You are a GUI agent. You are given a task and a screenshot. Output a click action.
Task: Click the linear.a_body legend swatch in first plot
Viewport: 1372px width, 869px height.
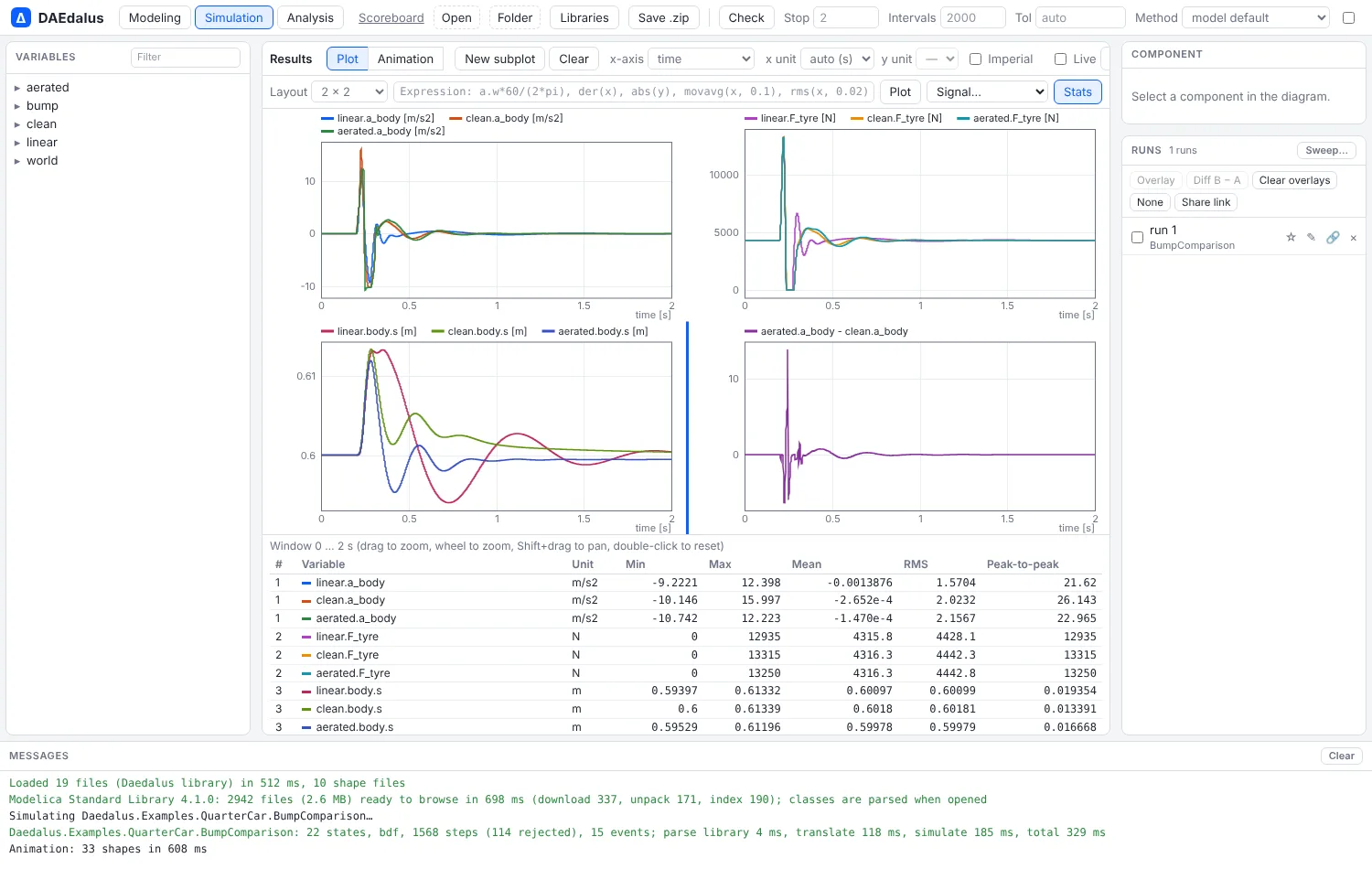[327, 118]
